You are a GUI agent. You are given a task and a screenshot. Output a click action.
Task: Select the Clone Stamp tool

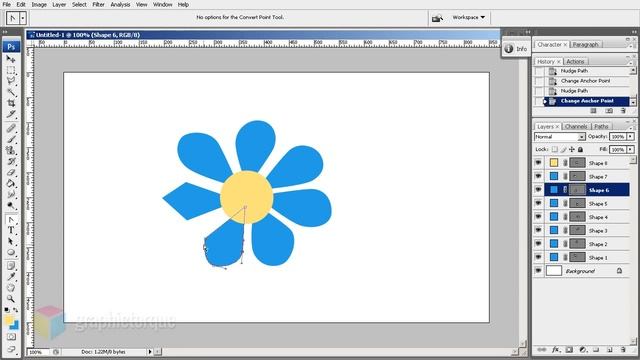pos(11,151)
